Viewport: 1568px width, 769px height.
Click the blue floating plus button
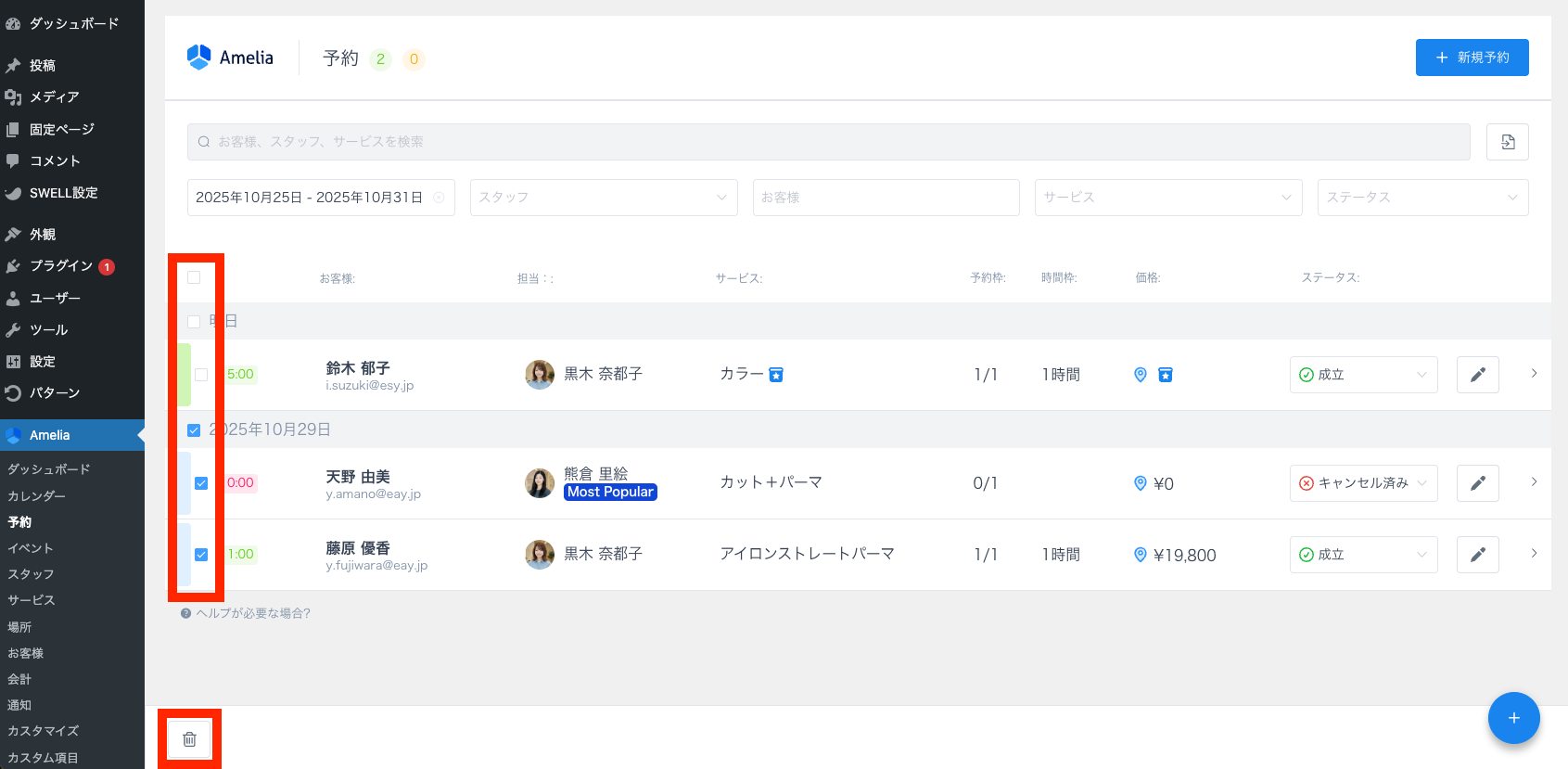tap(1513, 718)
